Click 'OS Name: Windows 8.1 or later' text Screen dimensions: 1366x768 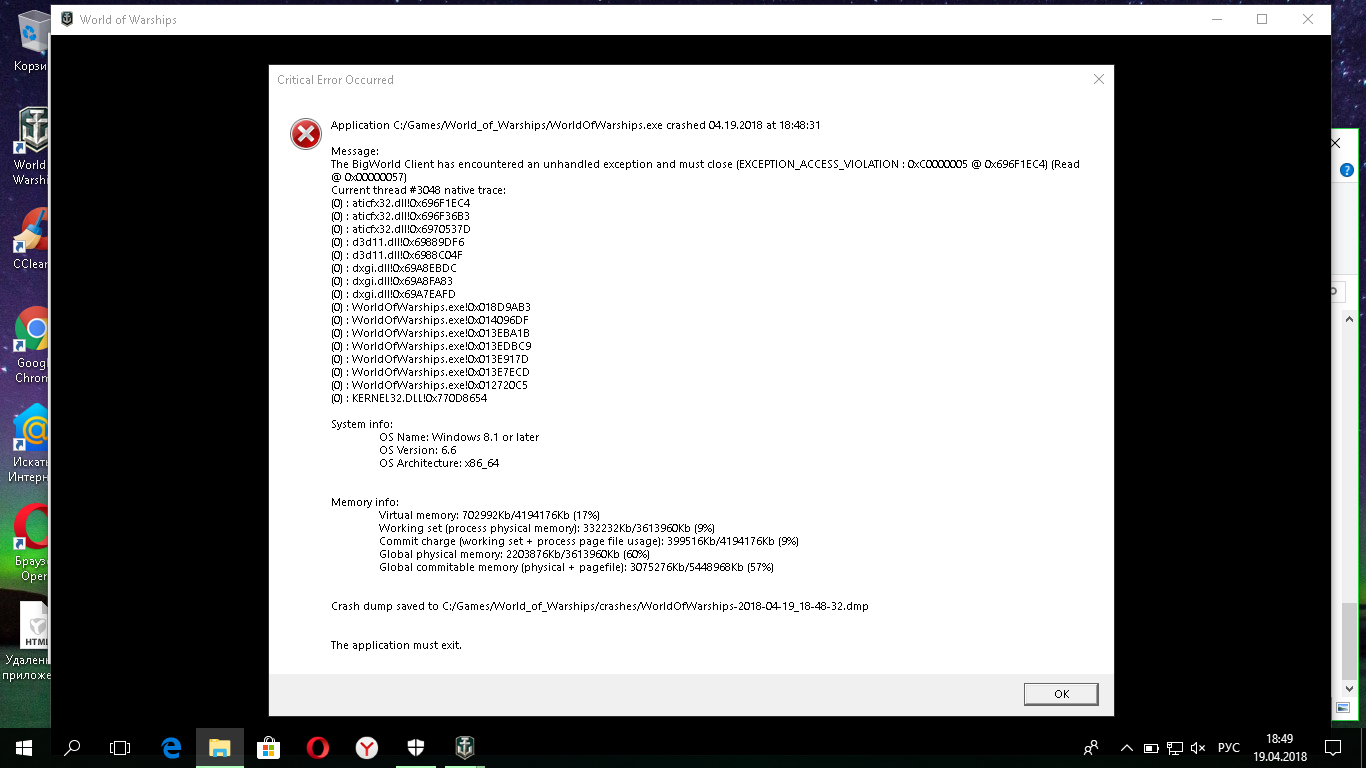click(x=459, y=437)
